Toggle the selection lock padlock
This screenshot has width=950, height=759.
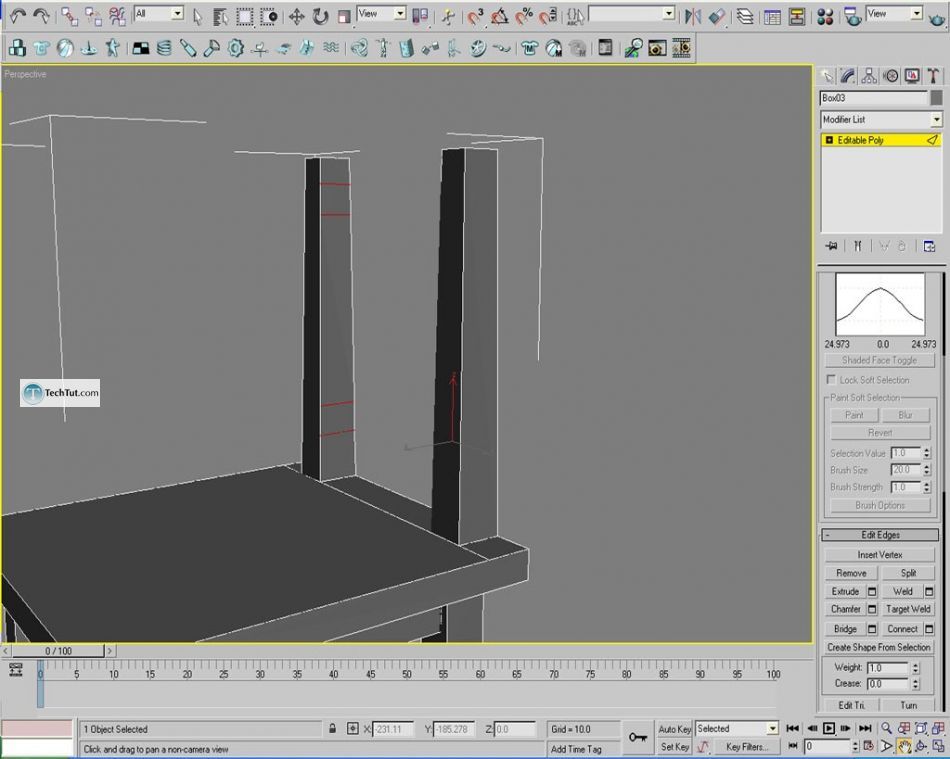[331, 729]
